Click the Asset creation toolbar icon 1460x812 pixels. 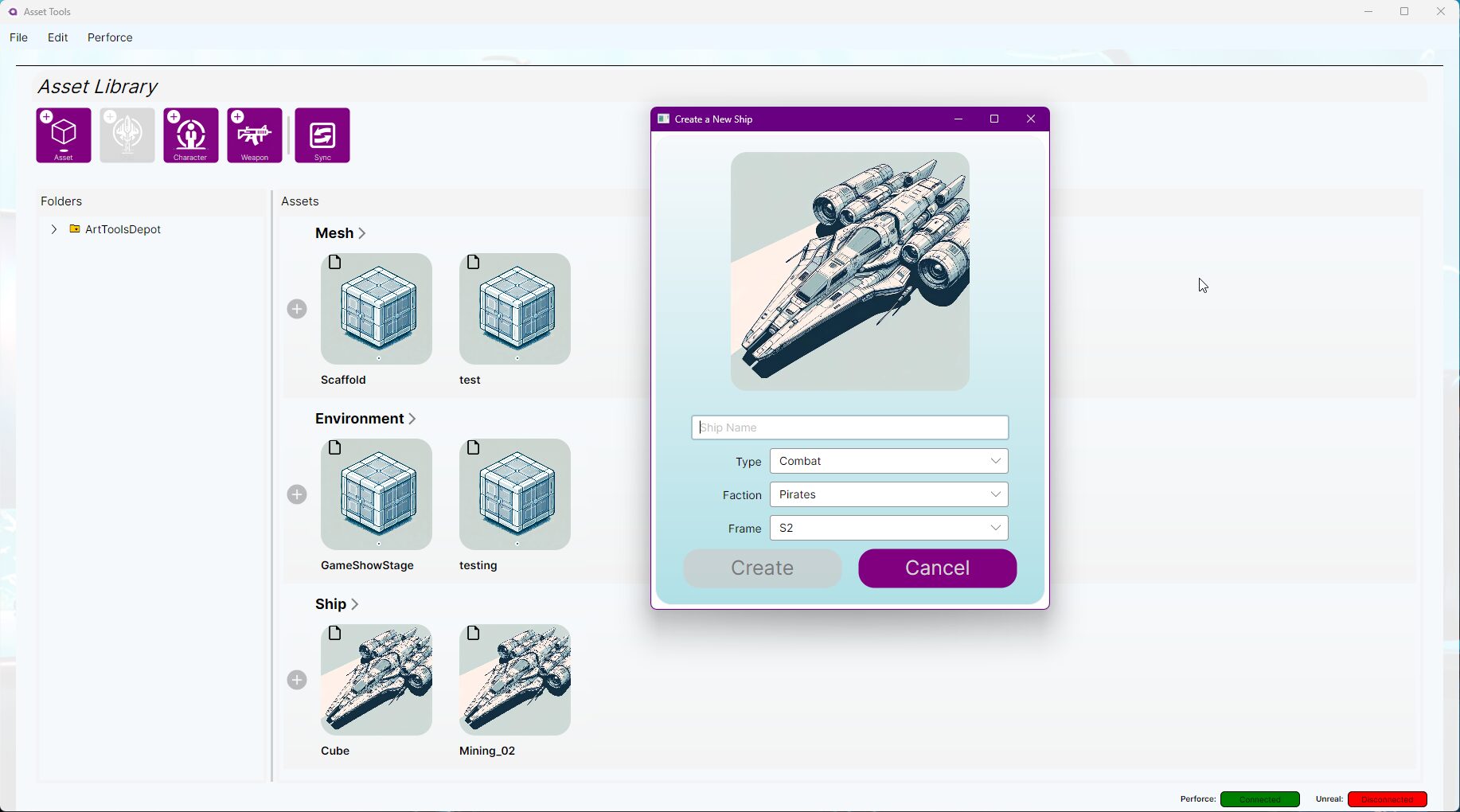(64, 135)
